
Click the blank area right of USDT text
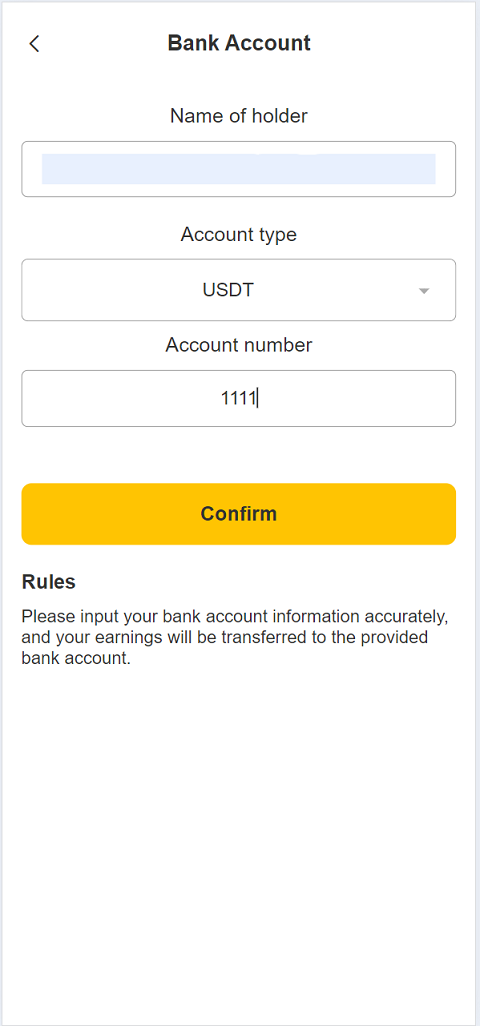coord(334,290)
